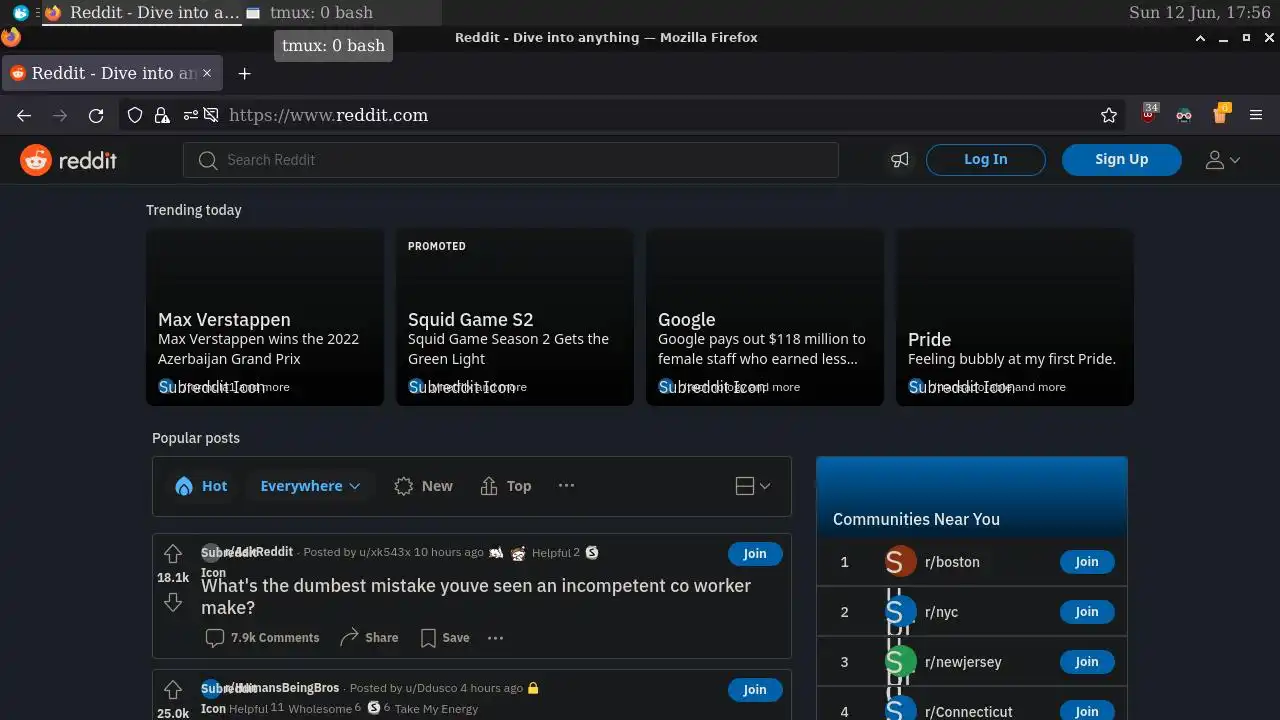Open the card view layout dropdown
Viewport: 1280px width, 720px height.
(753, 486)
